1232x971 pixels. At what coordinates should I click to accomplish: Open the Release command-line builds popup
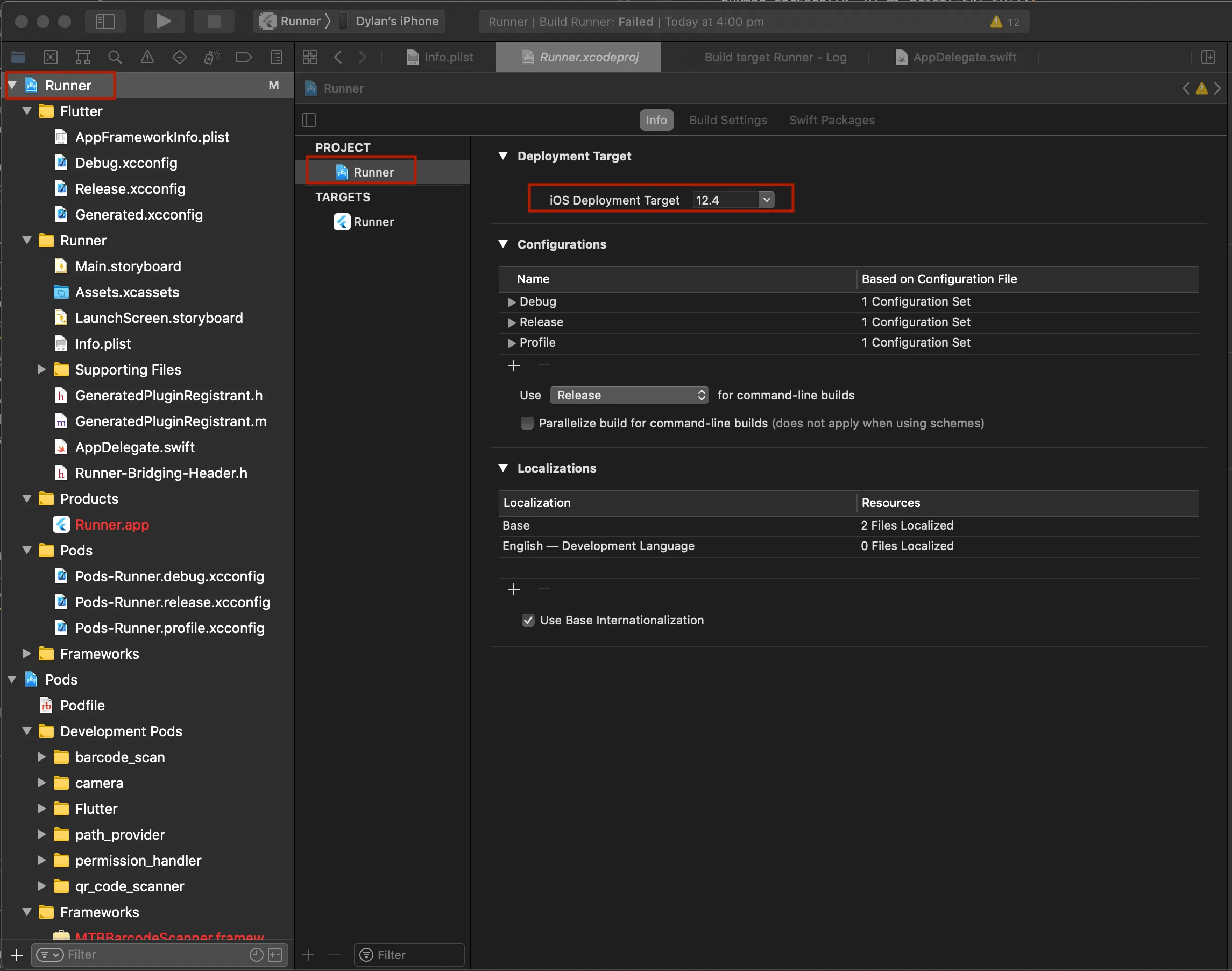click(629, 395)
